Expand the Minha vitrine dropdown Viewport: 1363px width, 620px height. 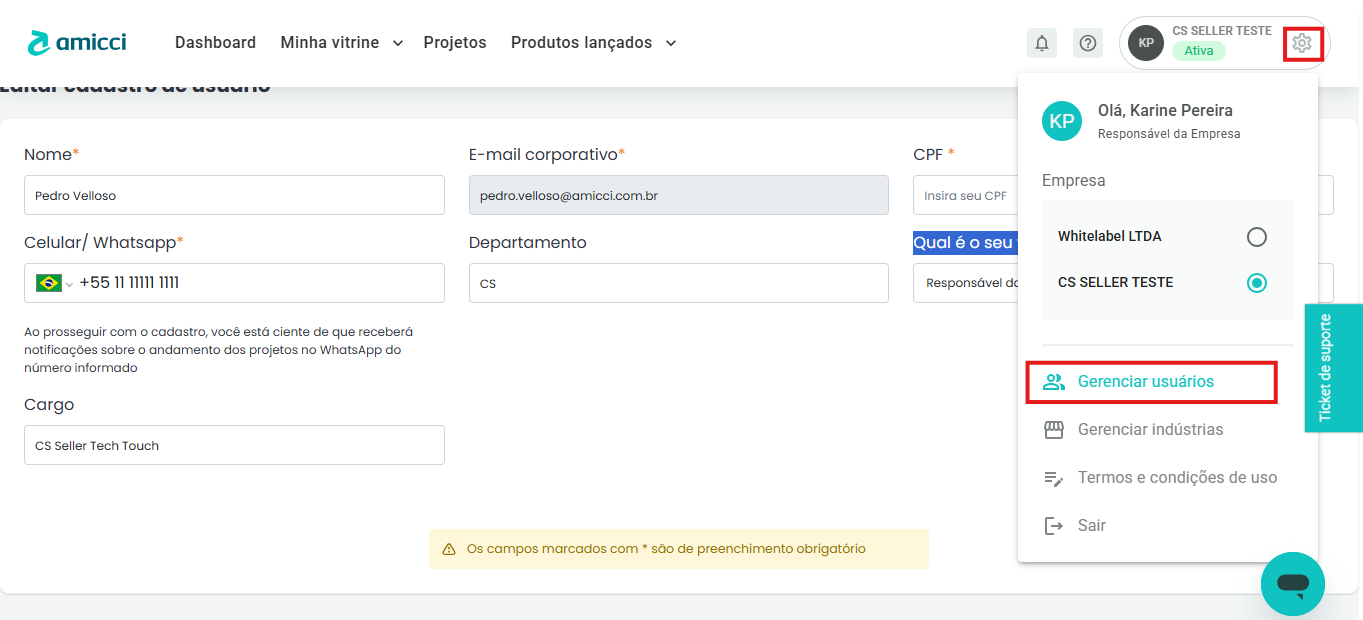(x=341, y=43)
